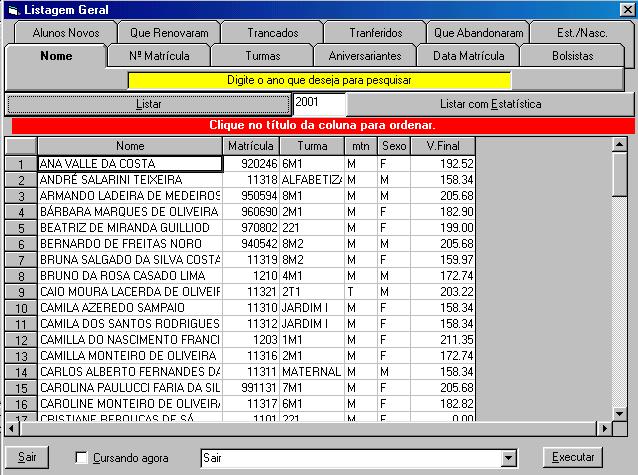Close the Listagem Geral window
The height and width of the screenshot is (475, 638).
[x=625, y=9]
